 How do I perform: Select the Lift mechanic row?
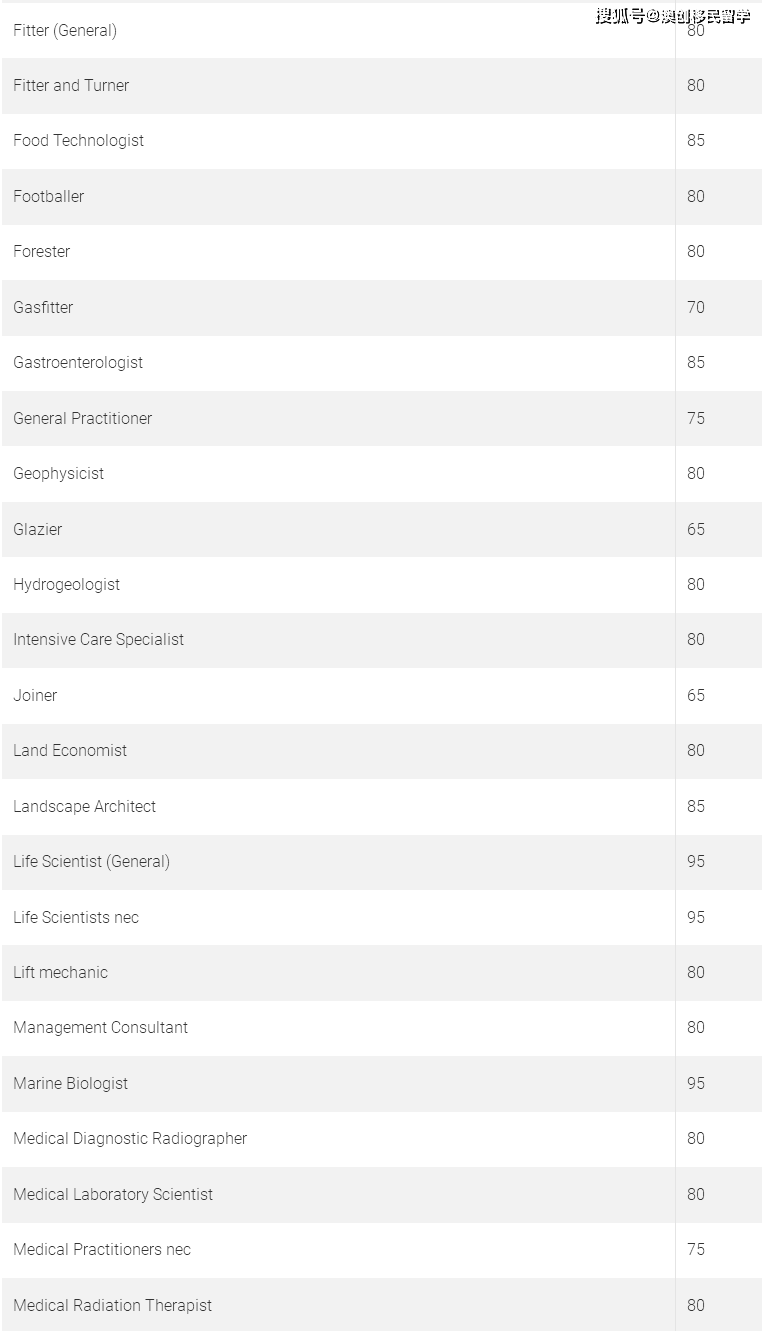point(381,973)
